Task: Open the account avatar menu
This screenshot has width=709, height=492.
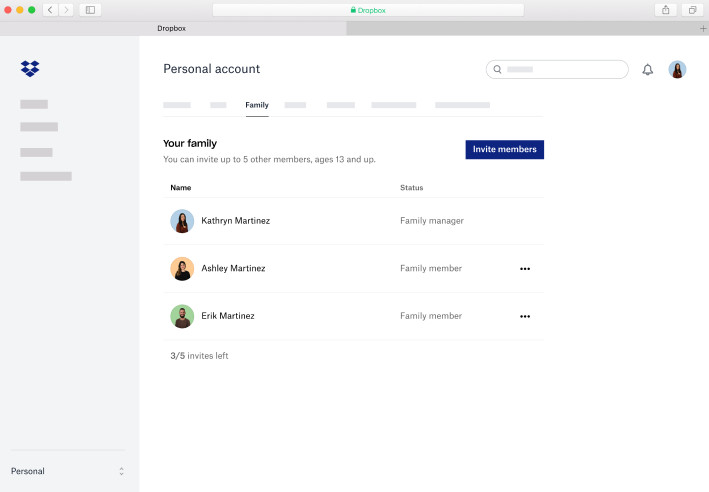Action: point(677,70)
